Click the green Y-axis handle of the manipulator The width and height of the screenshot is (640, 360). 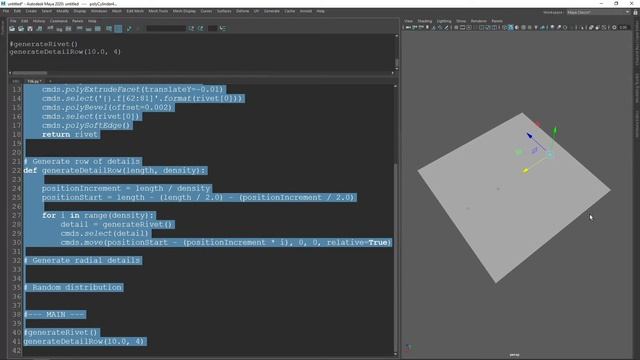pyautogui.click(x=555, y=131)
